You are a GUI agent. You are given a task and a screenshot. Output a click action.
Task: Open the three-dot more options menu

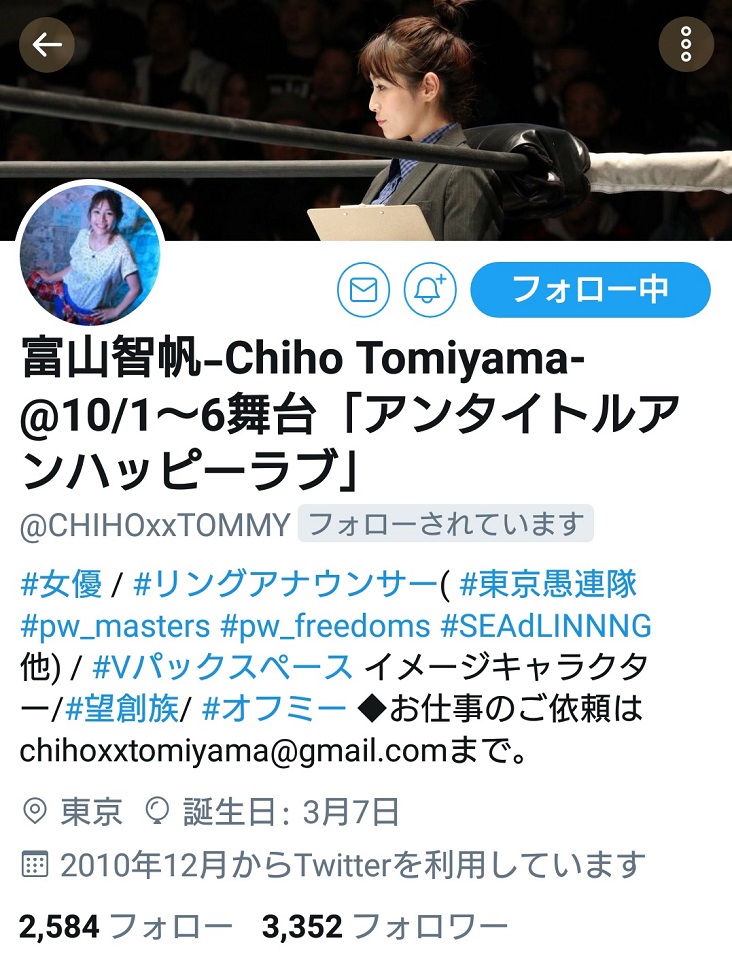(x=686, y=44)
